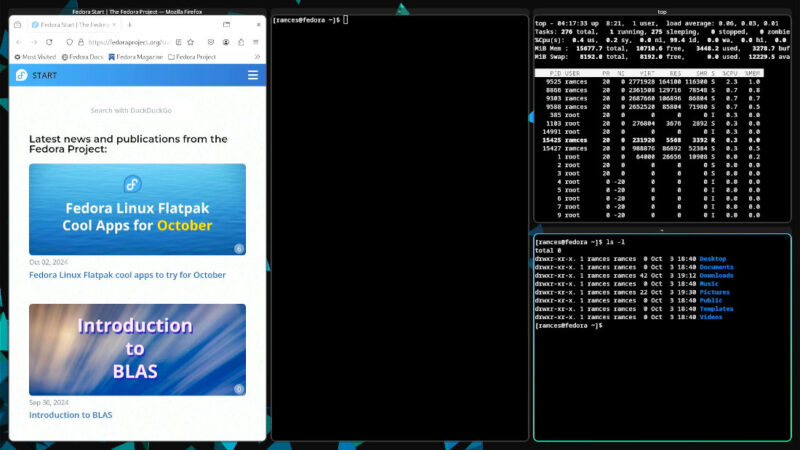This screenshot has width=800, height=450.
Task: Open Most Visited bookmarks folder
Action: pyautogui.click(x=35, y=57)
